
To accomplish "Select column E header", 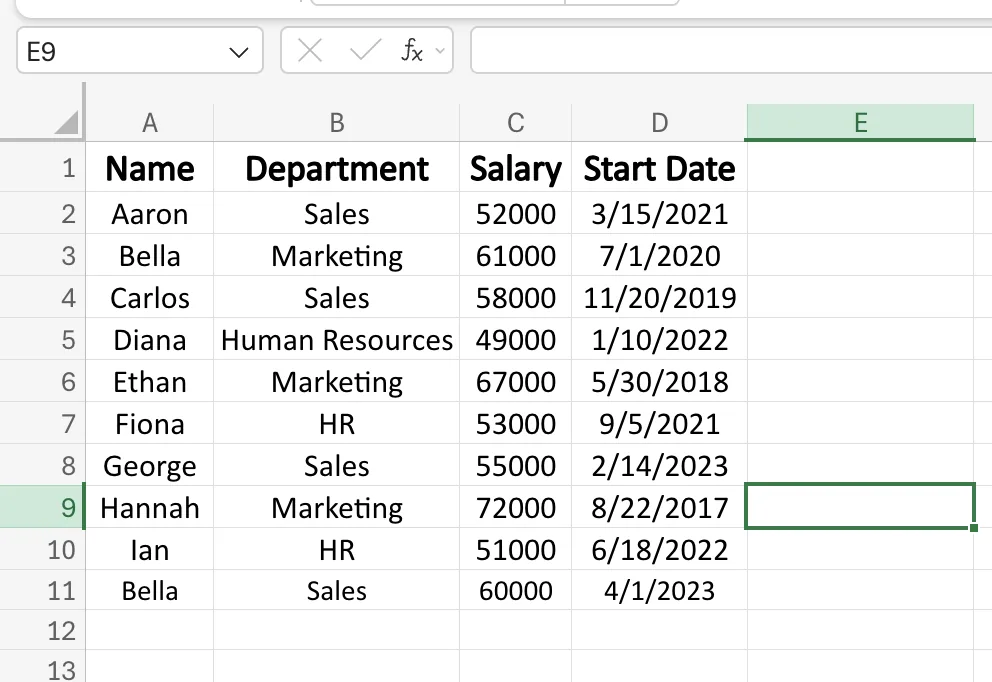I will (860, 123).
